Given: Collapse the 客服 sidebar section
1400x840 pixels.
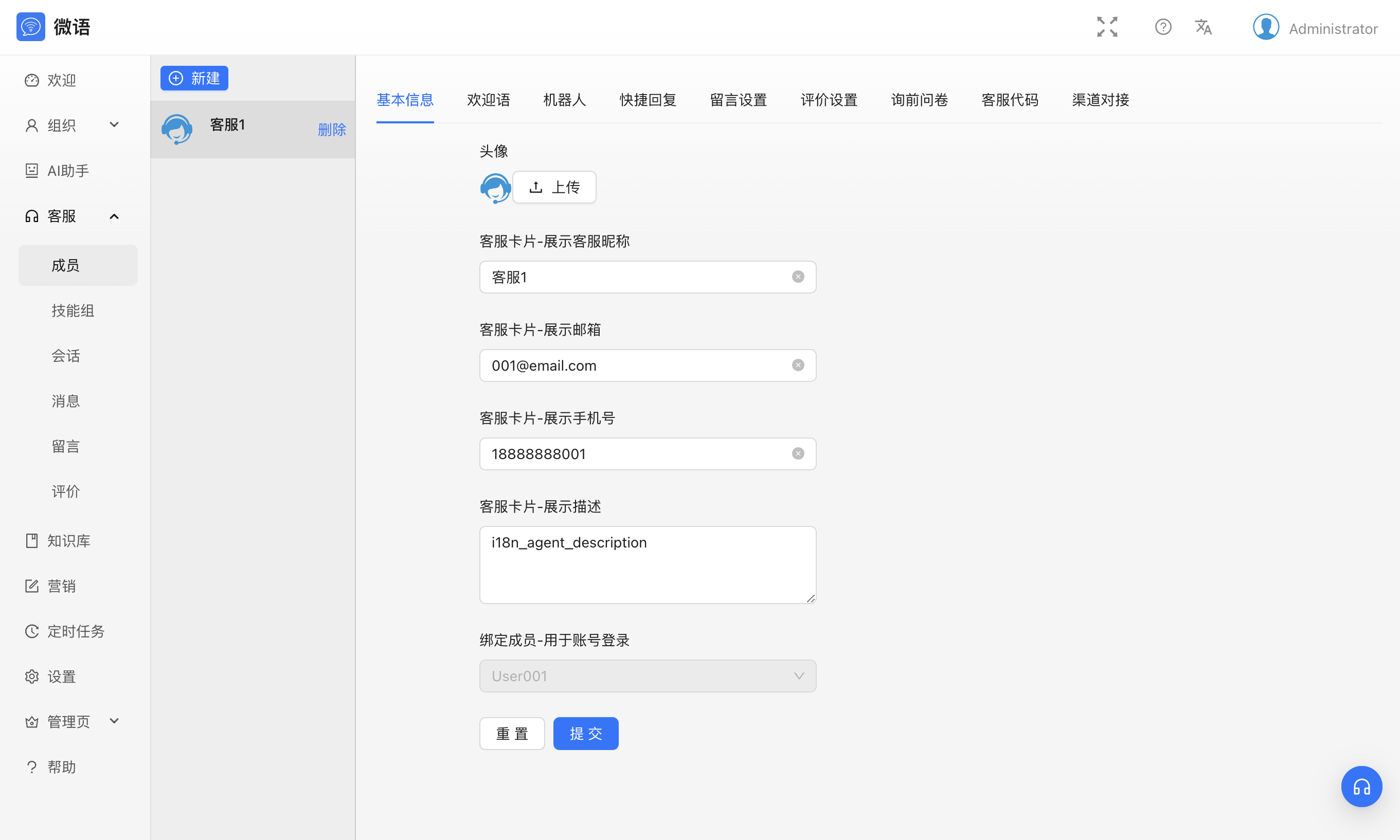Looking at the screenshot, I should 114,216.
